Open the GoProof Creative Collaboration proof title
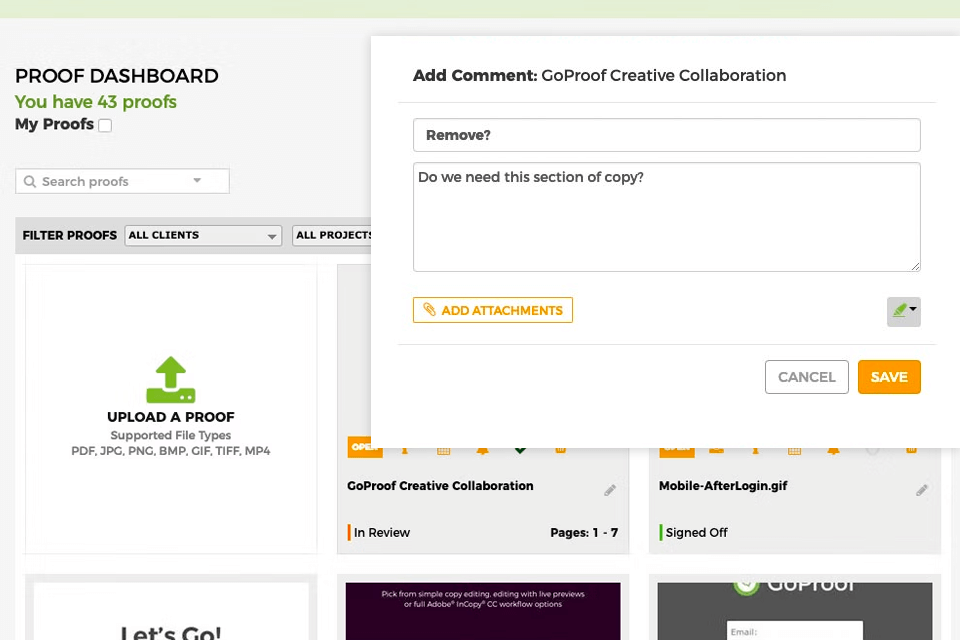 (x=440, y=486)
